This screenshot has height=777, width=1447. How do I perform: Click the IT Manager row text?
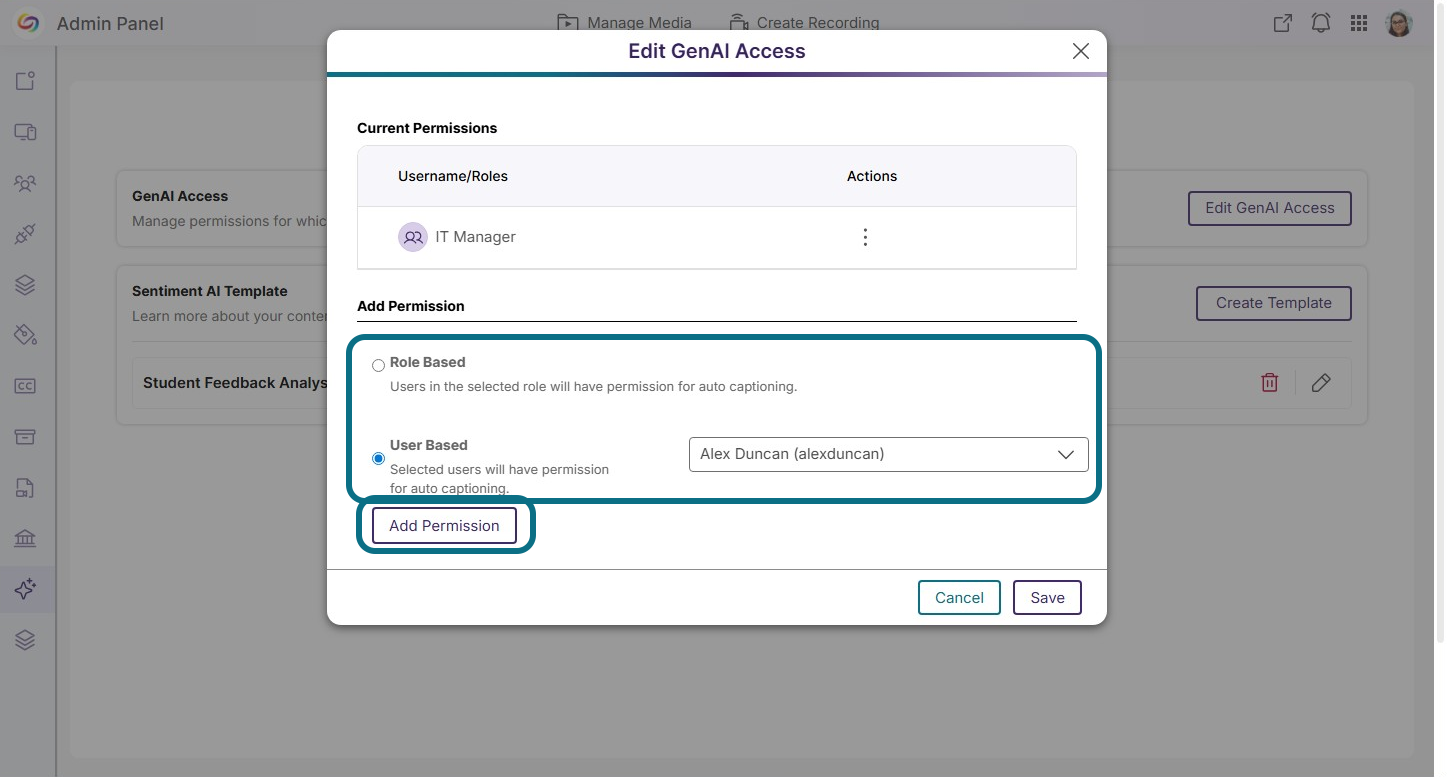(475, 237)
